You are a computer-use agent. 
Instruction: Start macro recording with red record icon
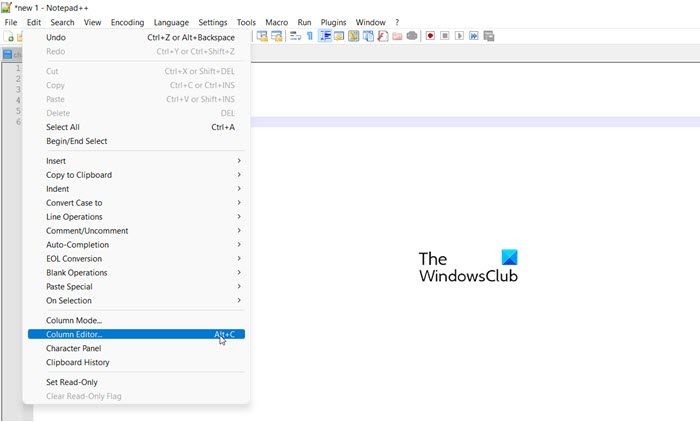pos(430,36)
